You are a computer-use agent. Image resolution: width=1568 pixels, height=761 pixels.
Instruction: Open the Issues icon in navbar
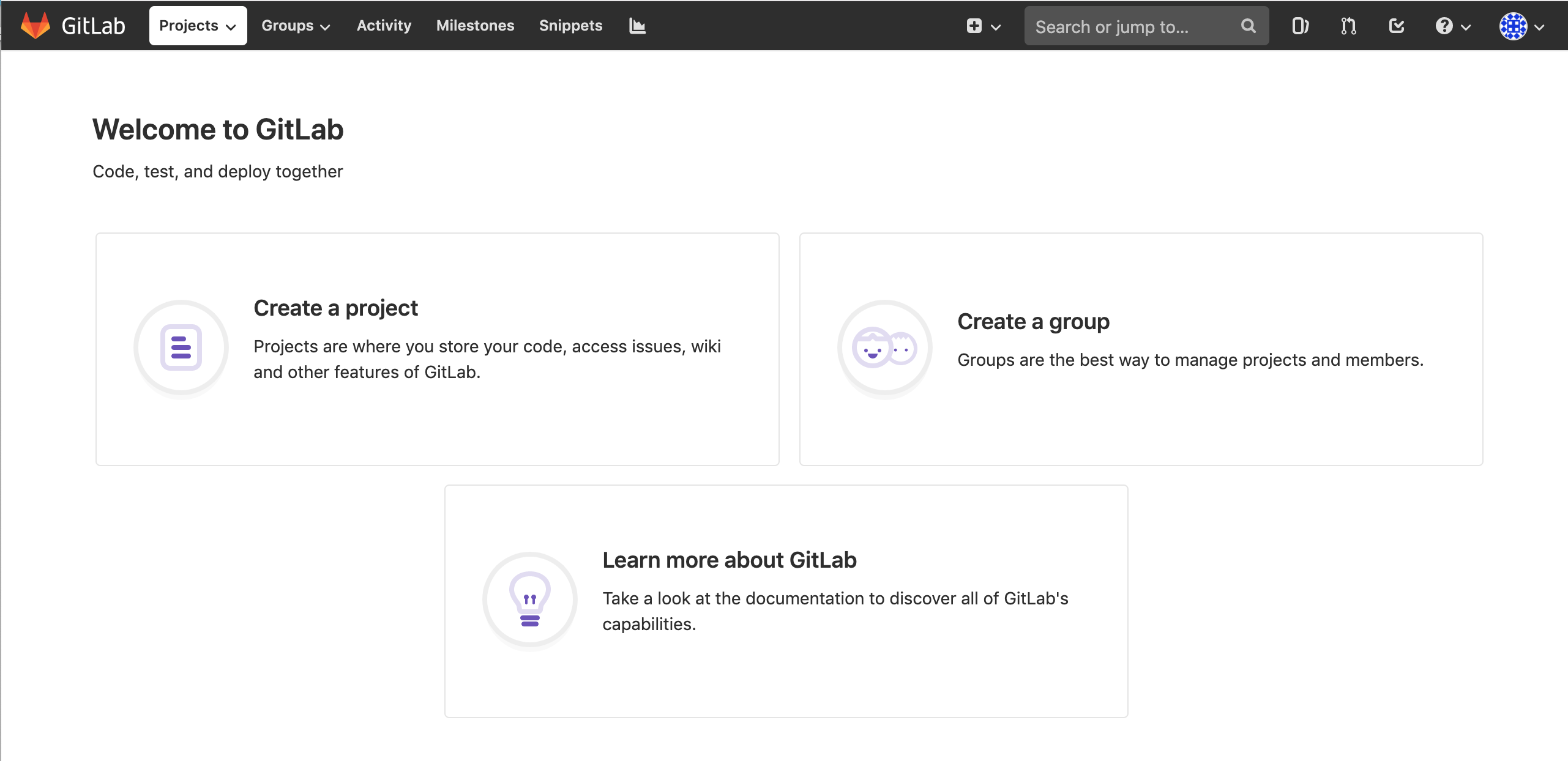[x=1300, y=26]
